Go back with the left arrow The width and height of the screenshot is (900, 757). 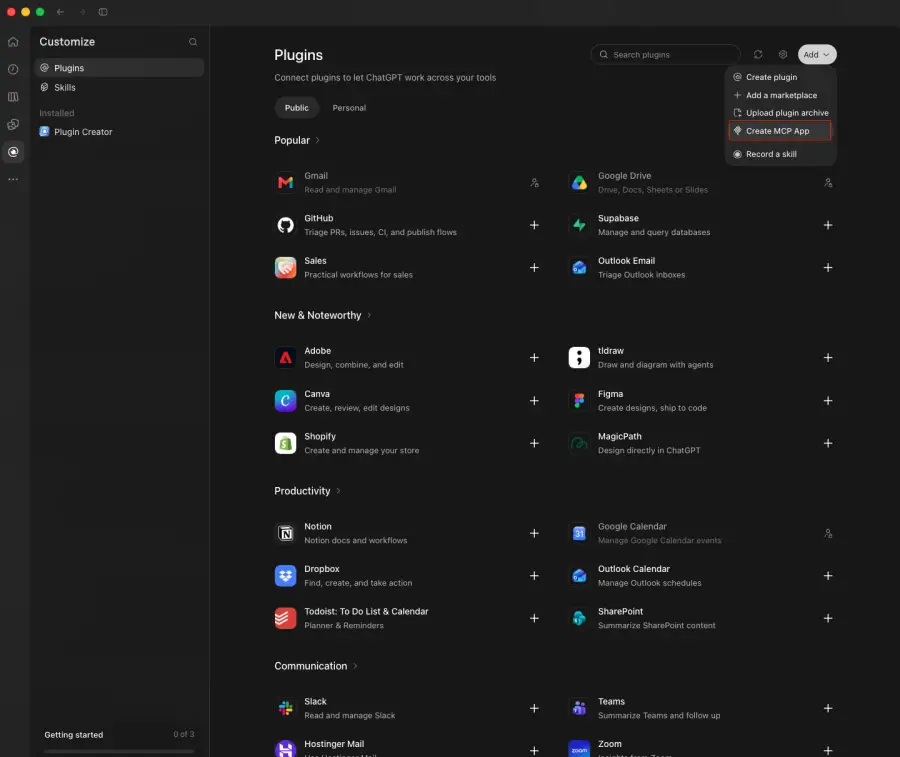[x=60, y=12]
